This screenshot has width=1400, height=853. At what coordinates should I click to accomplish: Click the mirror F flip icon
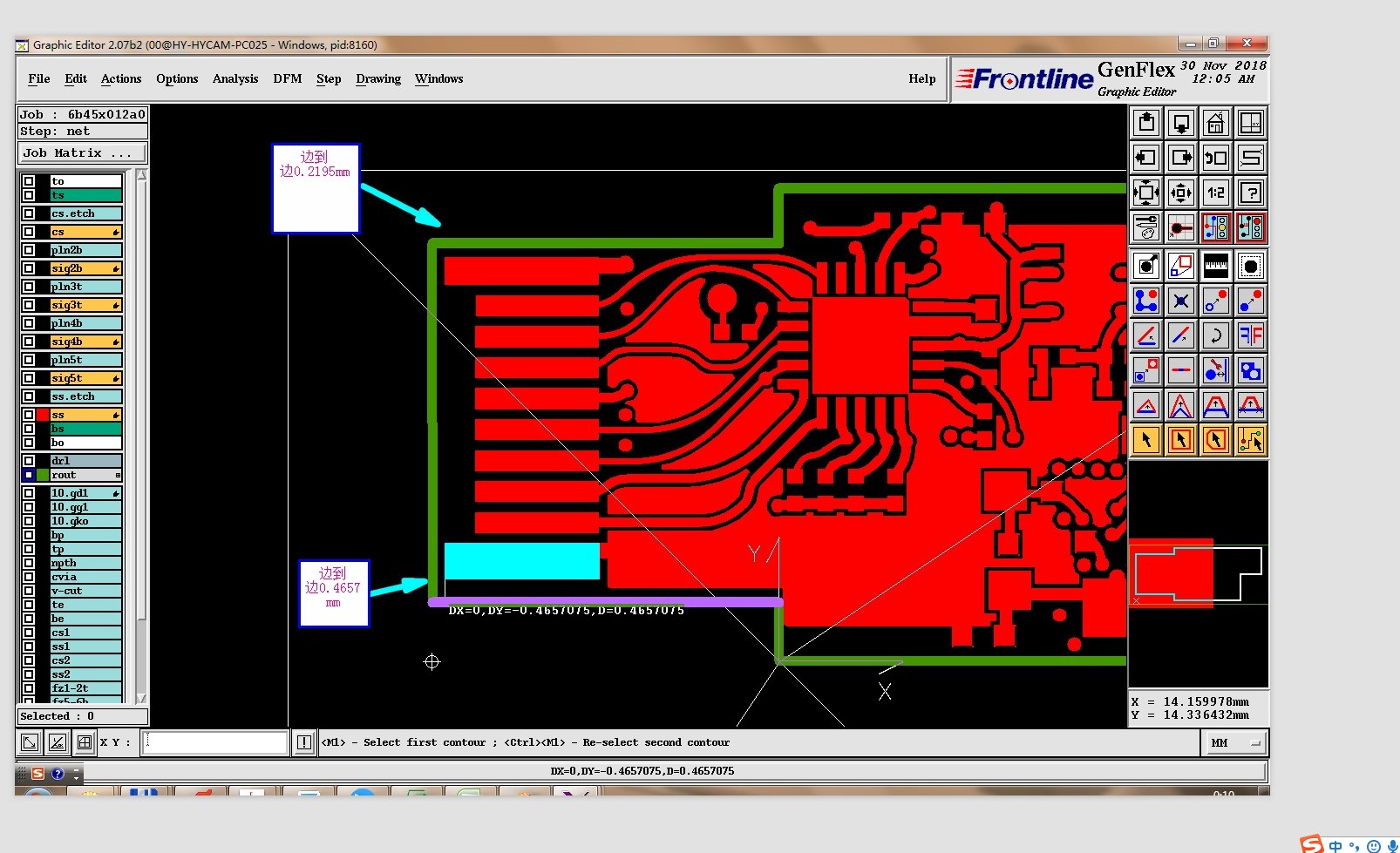(1251, 335)
